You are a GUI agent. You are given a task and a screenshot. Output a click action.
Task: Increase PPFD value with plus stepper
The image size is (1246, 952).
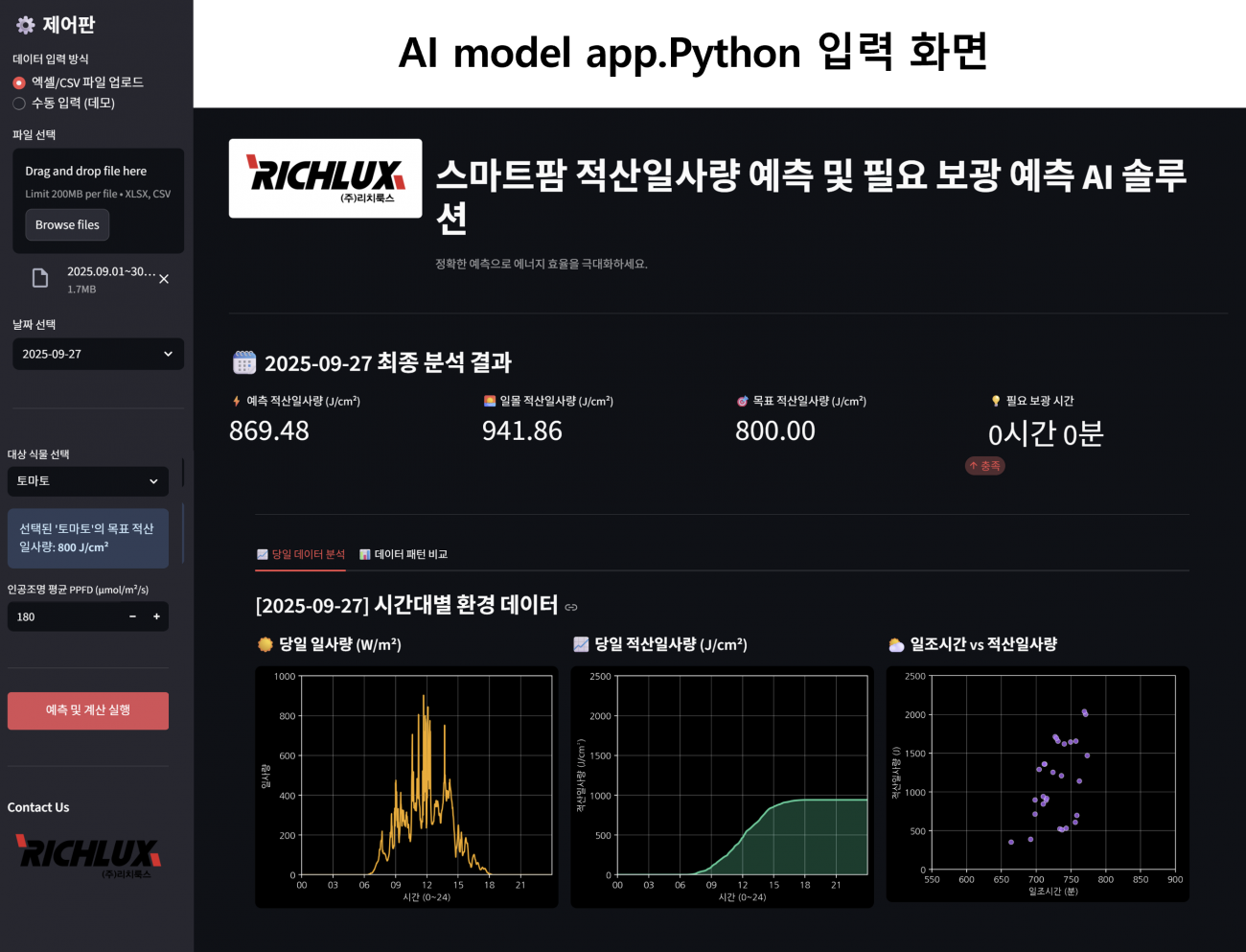coord(156,616)
